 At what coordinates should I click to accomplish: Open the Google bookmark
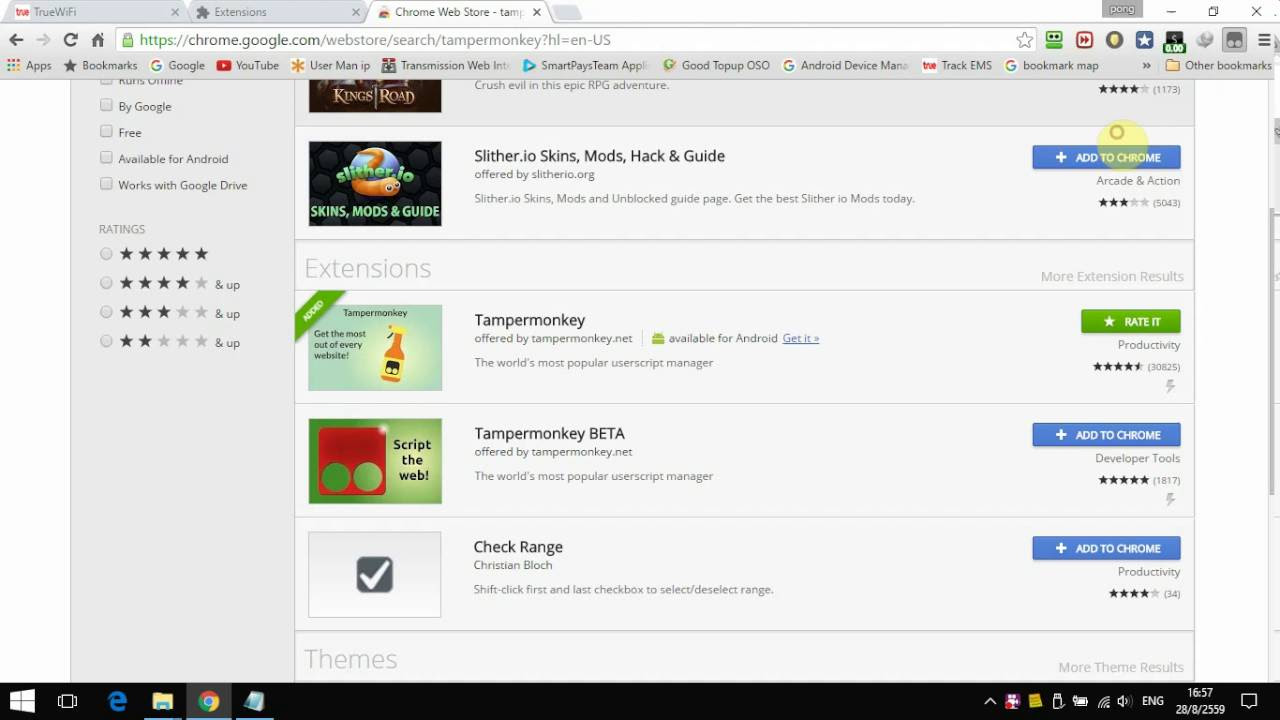(x=177, y=65)
